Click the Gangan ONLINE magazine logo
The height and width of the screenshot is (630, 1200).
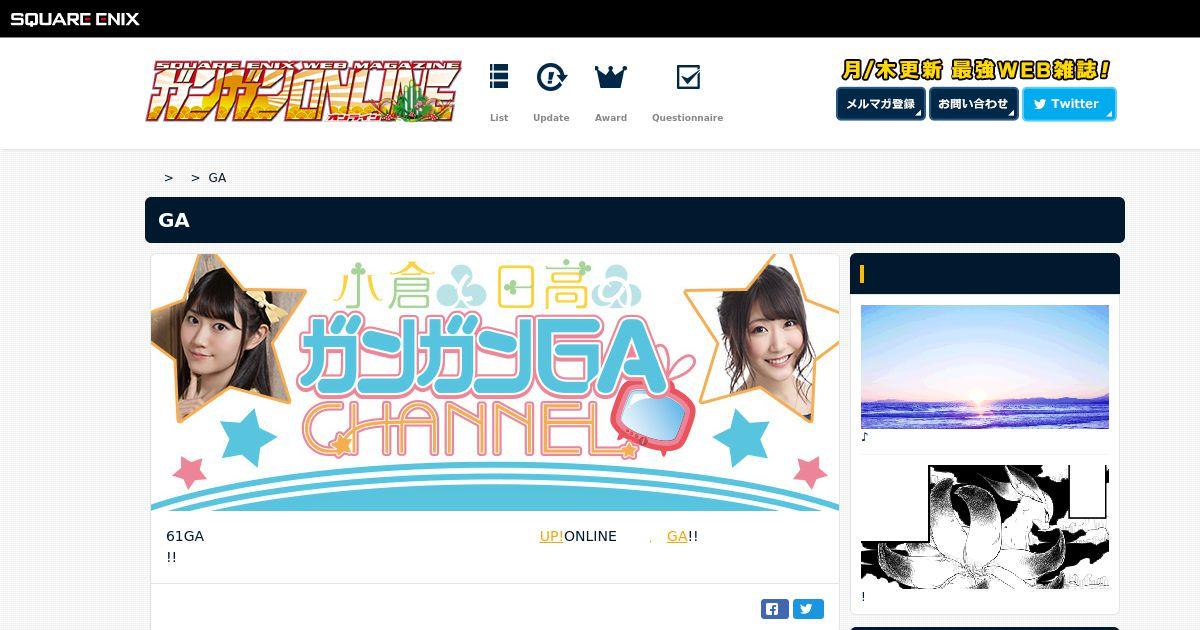click(303, 92)
